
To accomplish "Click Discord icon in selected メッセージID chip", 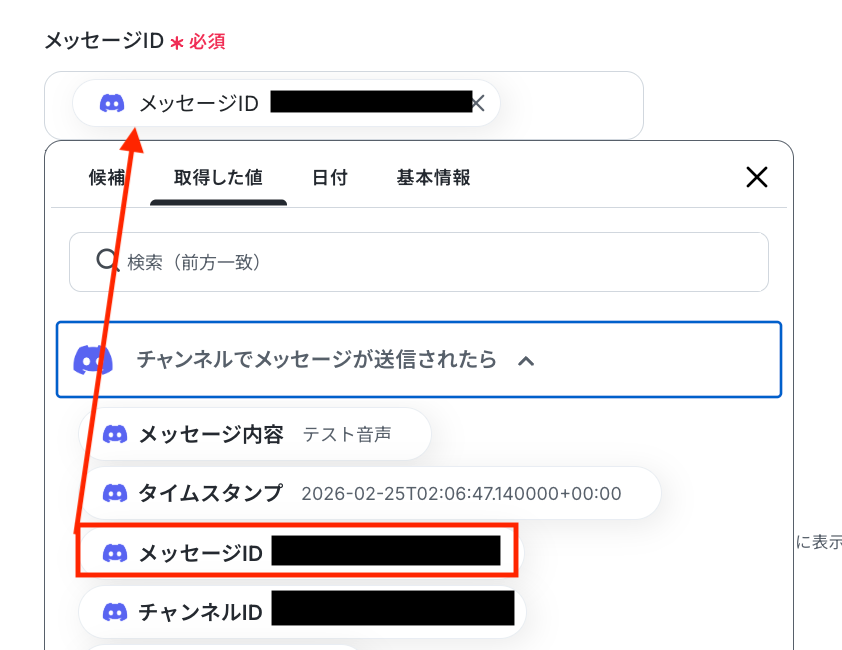I will 112,103.
